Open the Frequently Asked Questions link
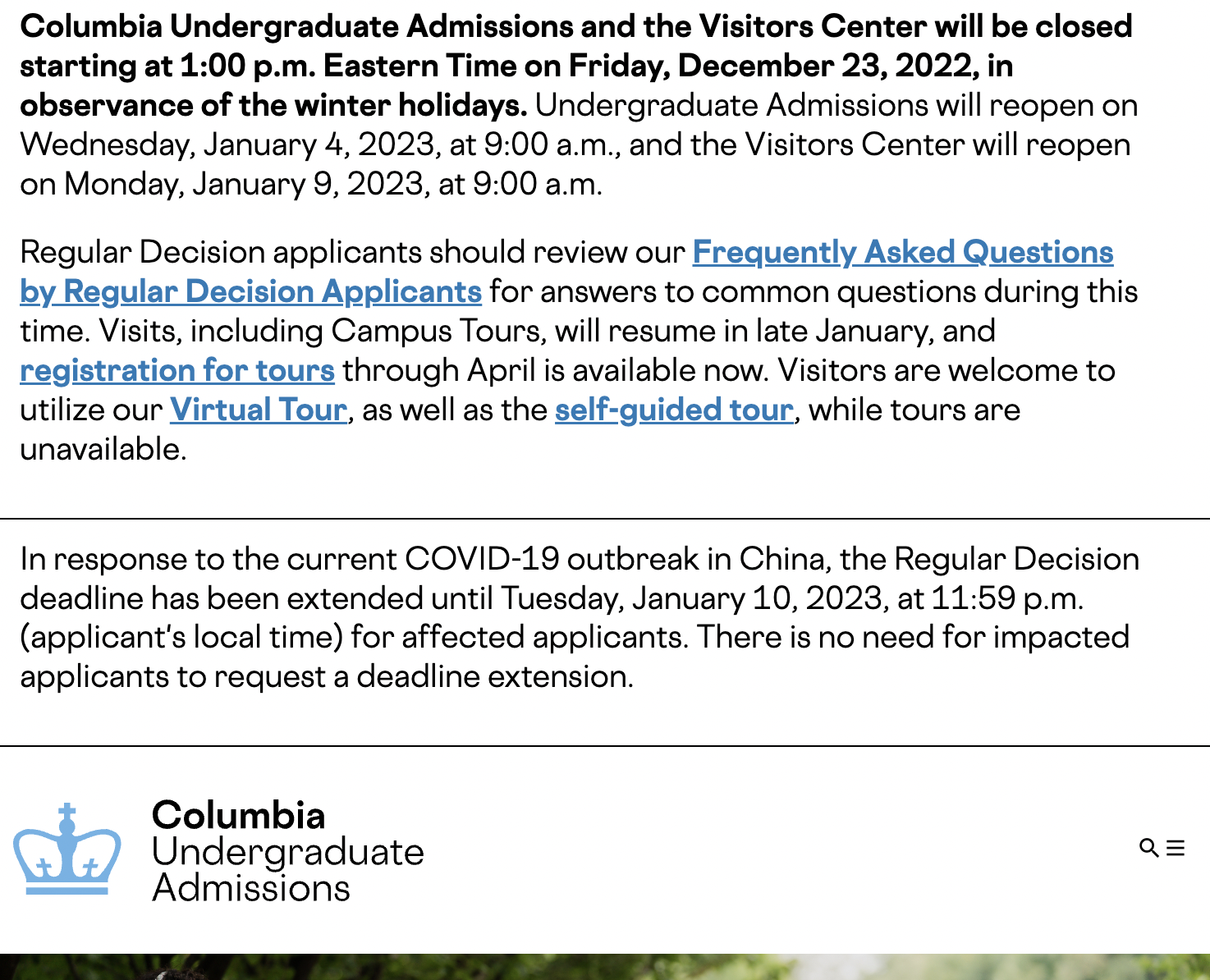The height and width of the screenshot is (980, 1210). point(902,252)
